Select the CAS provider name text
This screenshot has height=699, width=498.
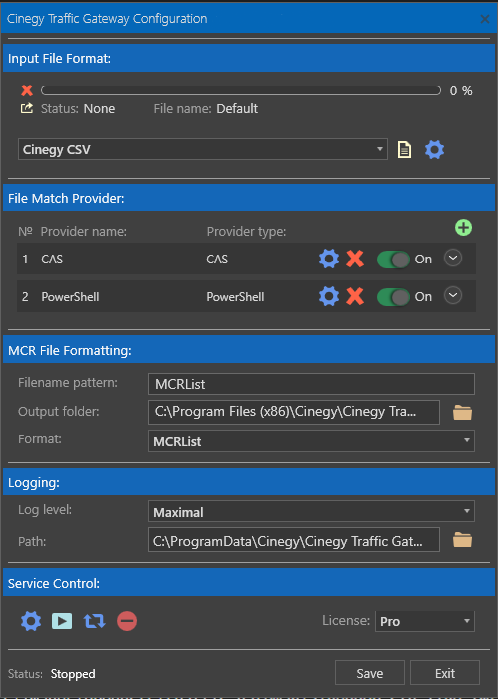coord(52,259)
